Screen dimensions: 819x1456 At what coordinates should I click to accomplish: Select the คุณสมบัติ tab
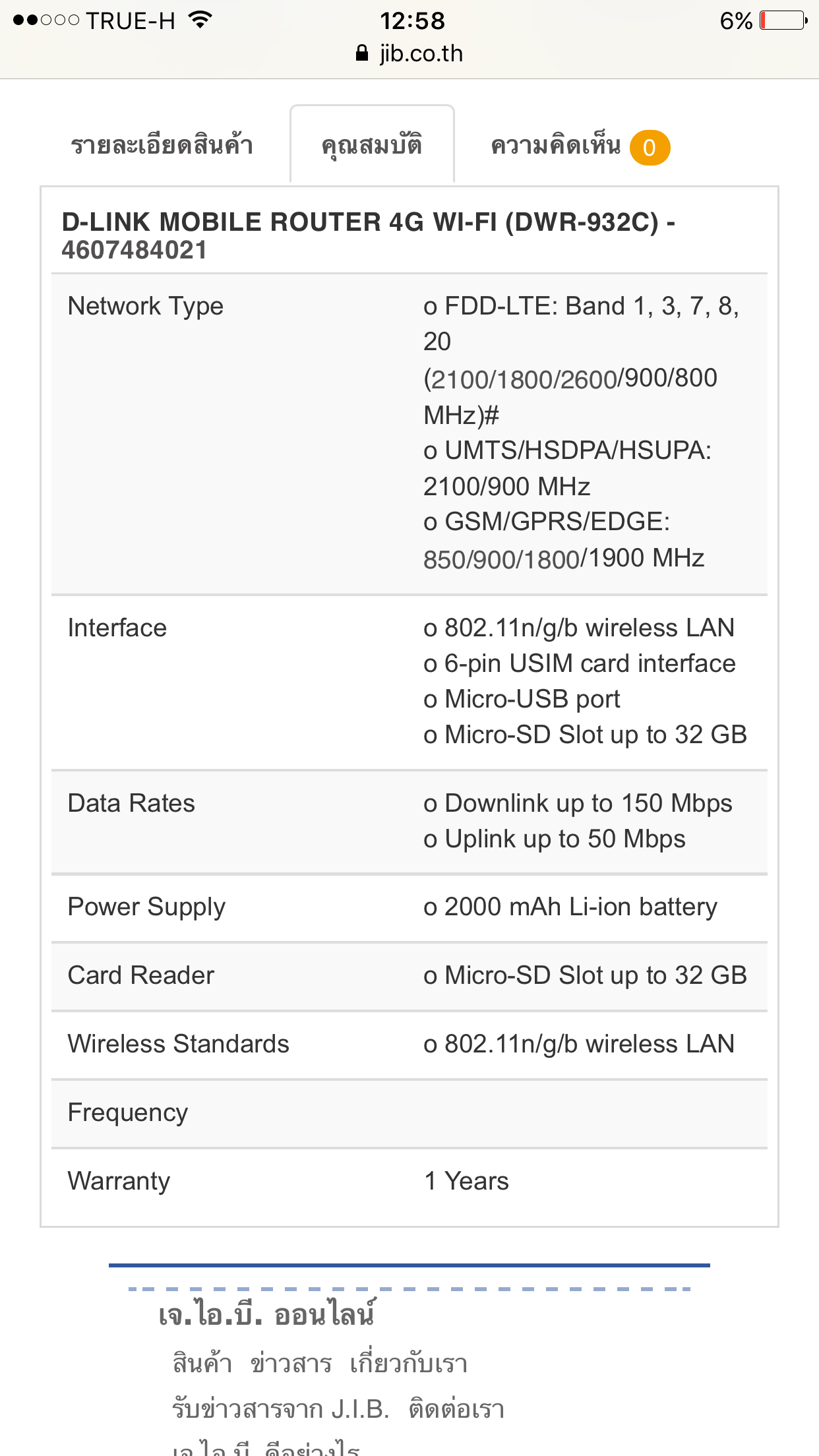pyautogui.click(x=372, y=144)
